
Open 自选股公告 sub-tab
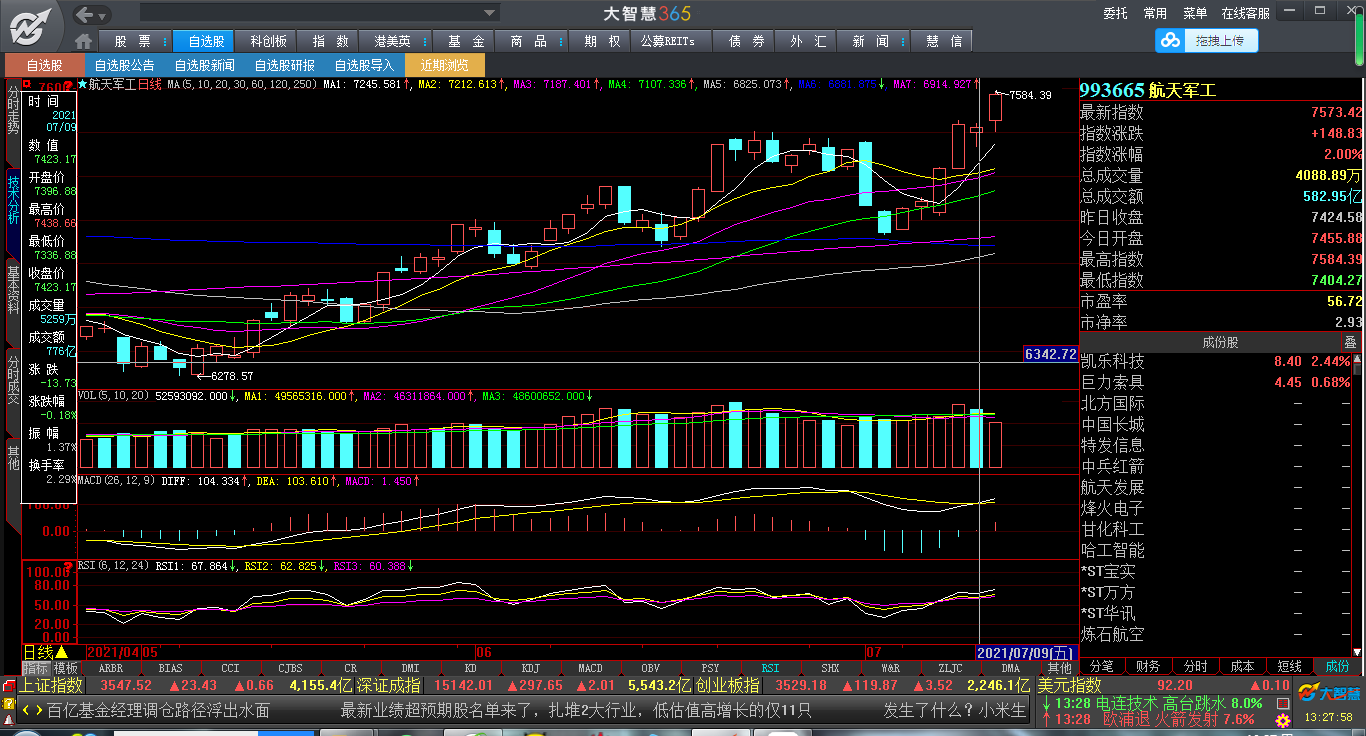click(124, 65)
